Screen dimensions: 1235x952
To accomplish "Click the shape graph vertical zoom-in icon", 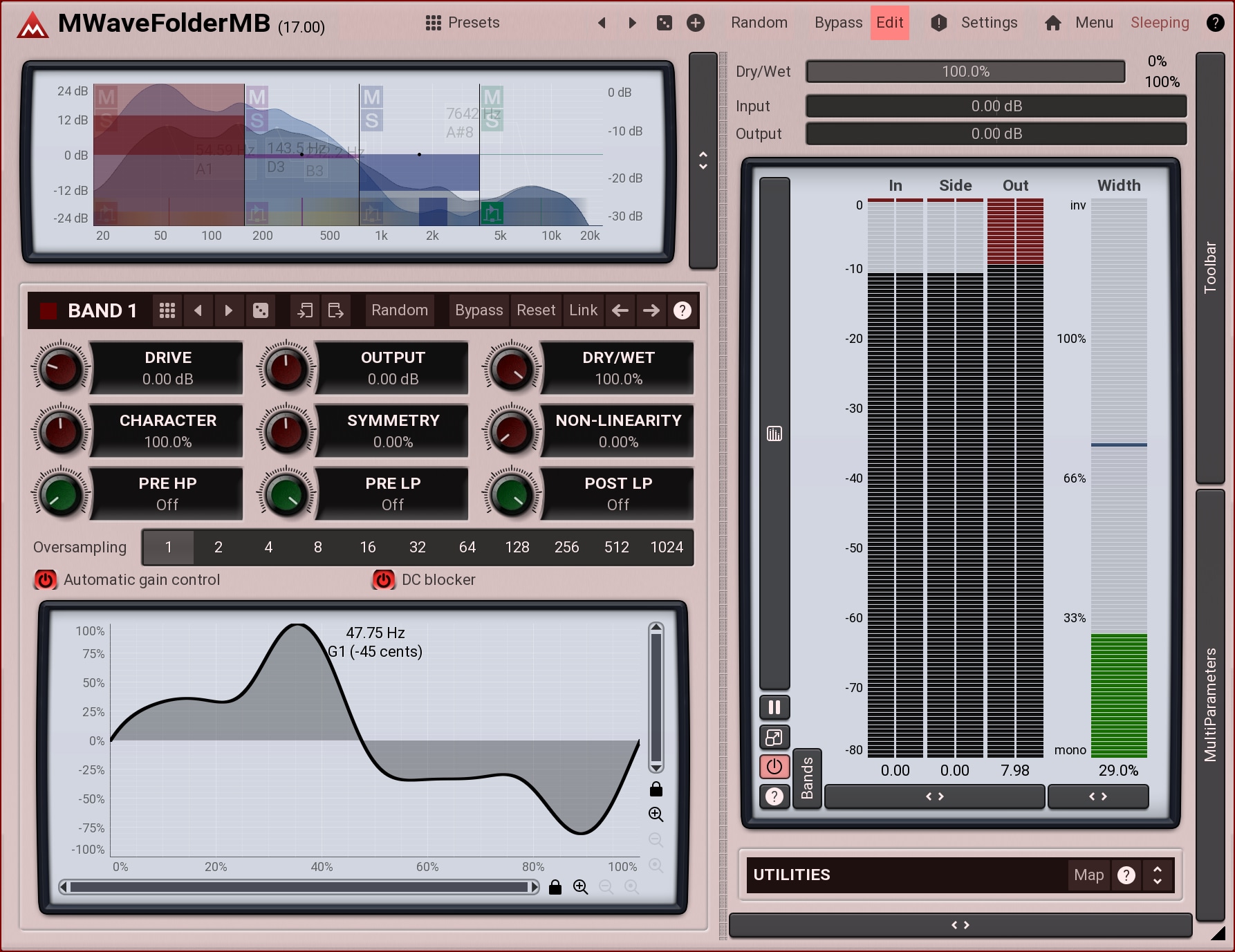I will [x=656, y=814].
